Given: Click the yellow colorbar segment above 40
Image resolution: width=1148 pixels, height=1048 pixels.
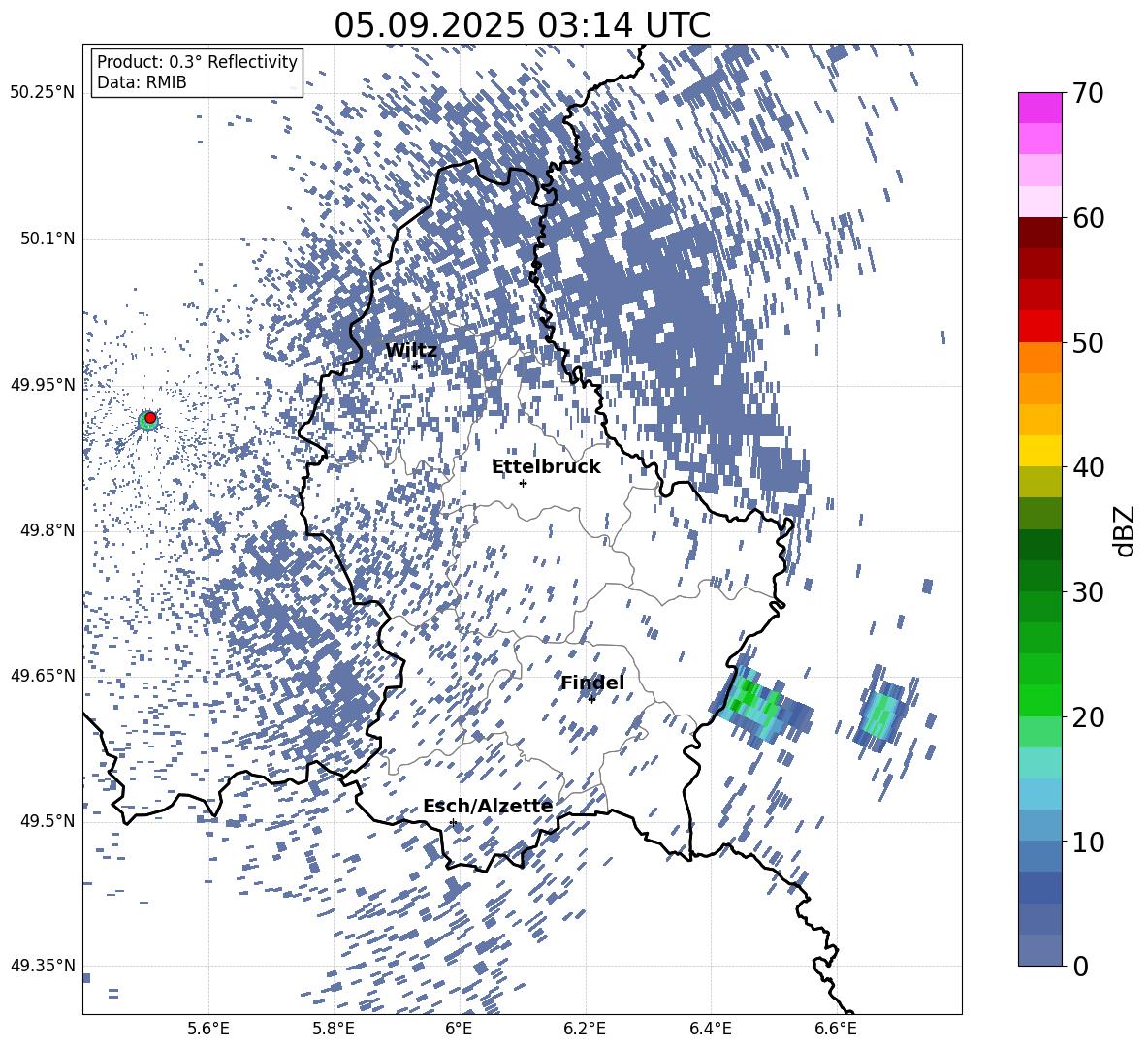Looking at the screenshot, I should click(x=1039, y=451).
